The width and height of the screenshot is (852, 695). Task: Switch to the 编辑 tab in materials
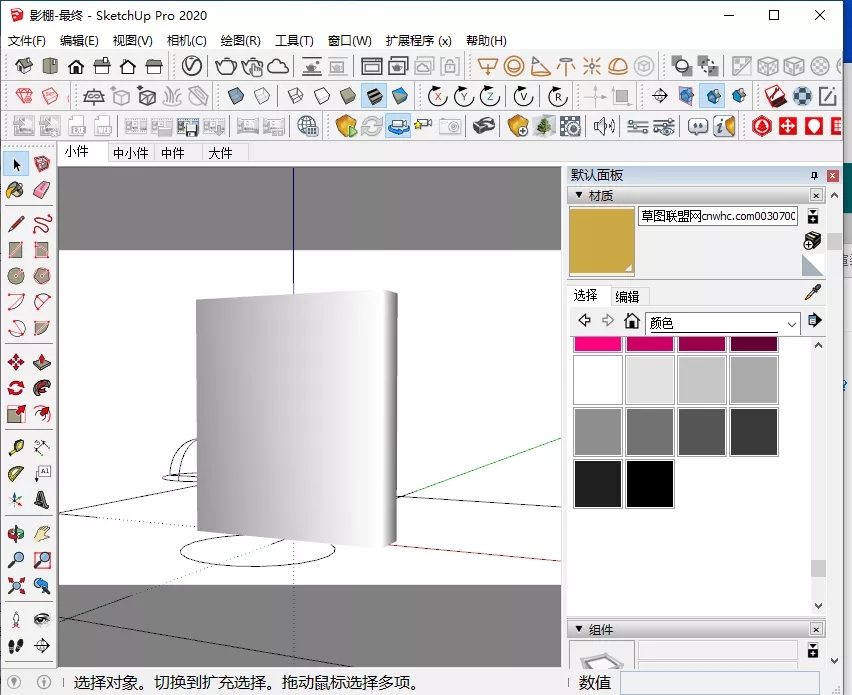627,296
